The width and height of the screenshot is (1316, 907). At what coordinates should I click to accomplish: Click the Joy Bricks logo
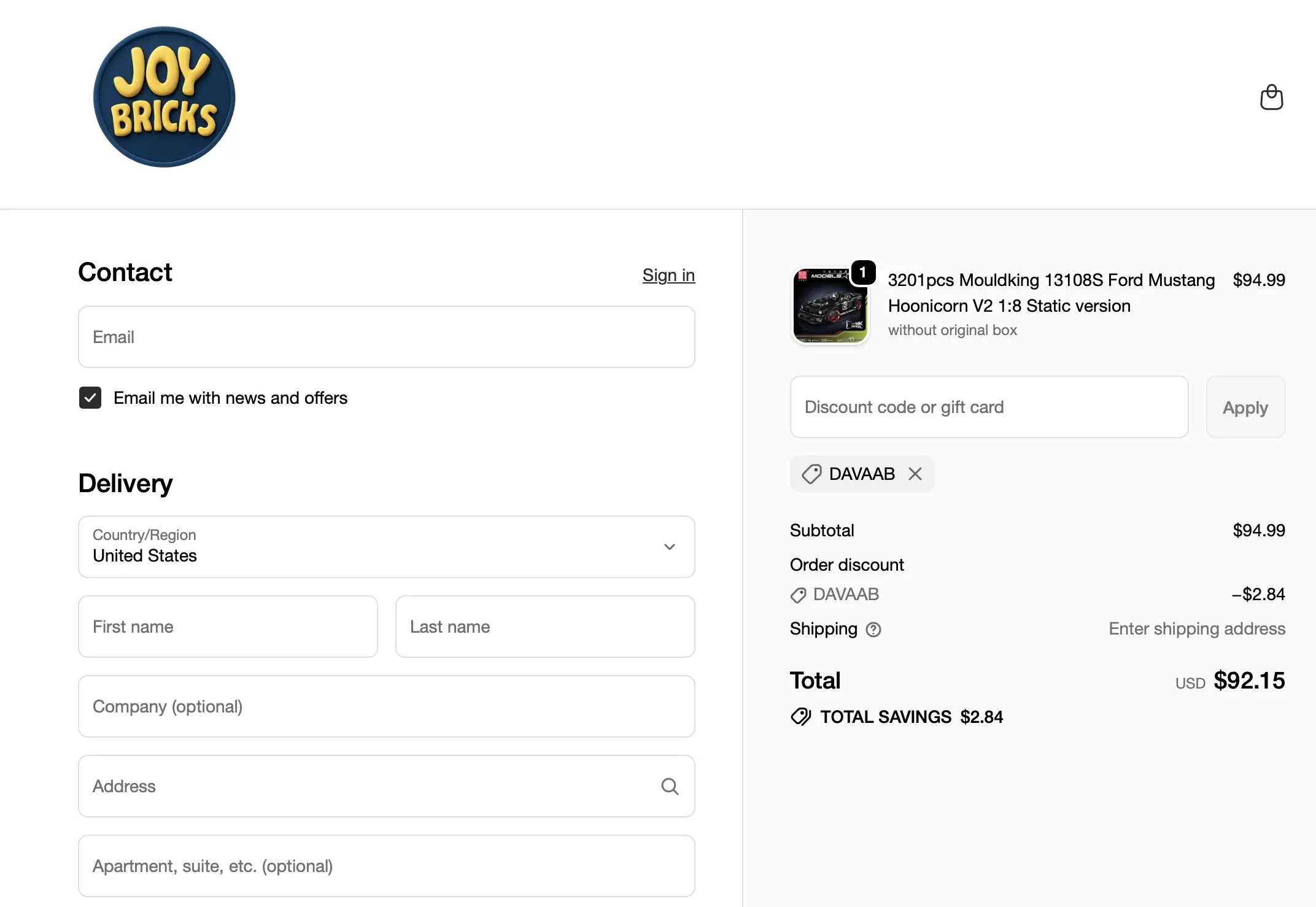point(164,97)
